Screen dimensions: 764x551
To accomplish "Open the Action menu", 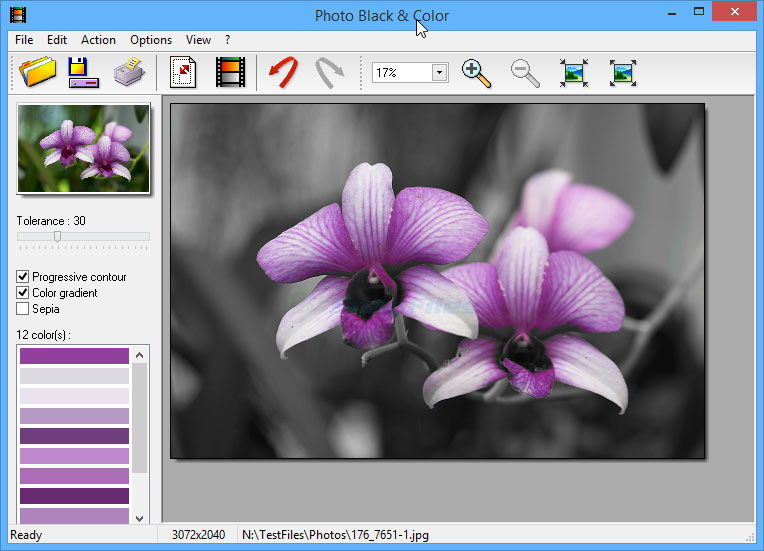I will click(x=98, y=40).
